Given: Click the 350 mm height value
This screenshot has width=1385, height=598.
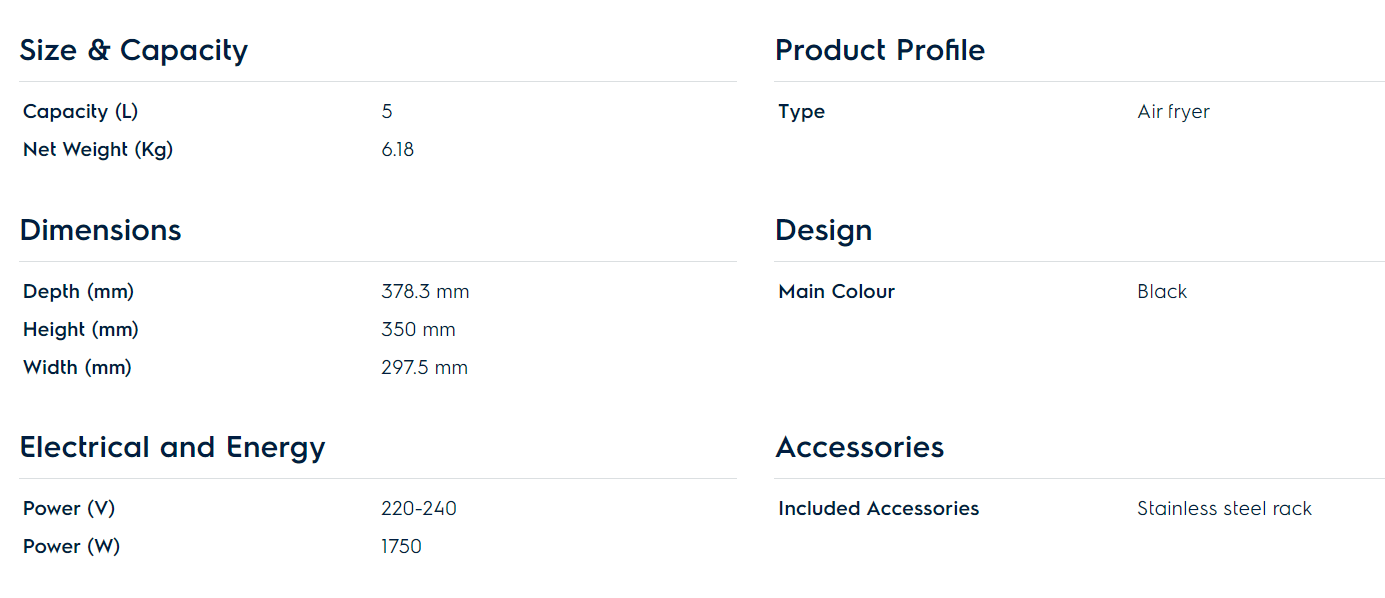Looking at the screenshot, I should [418, 329].
